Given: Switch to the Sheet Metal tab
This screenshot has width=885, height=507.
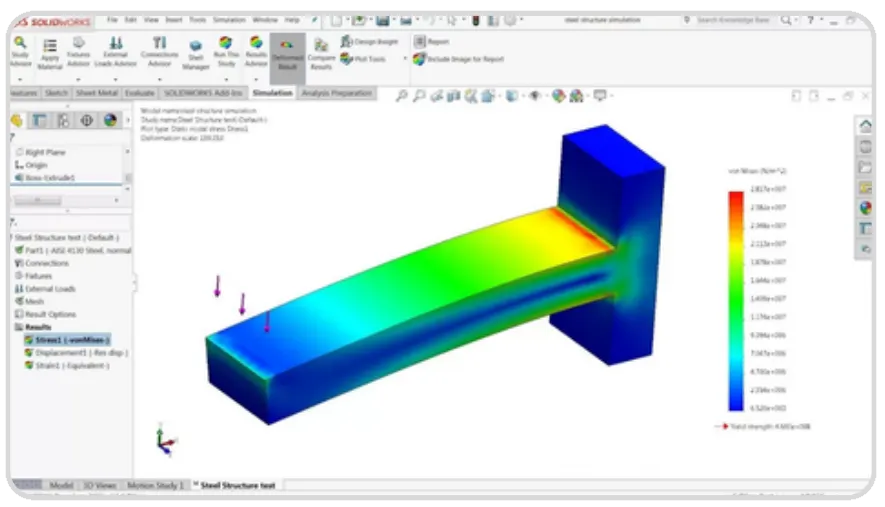Looking at the screenshot, I should point(97,93).
